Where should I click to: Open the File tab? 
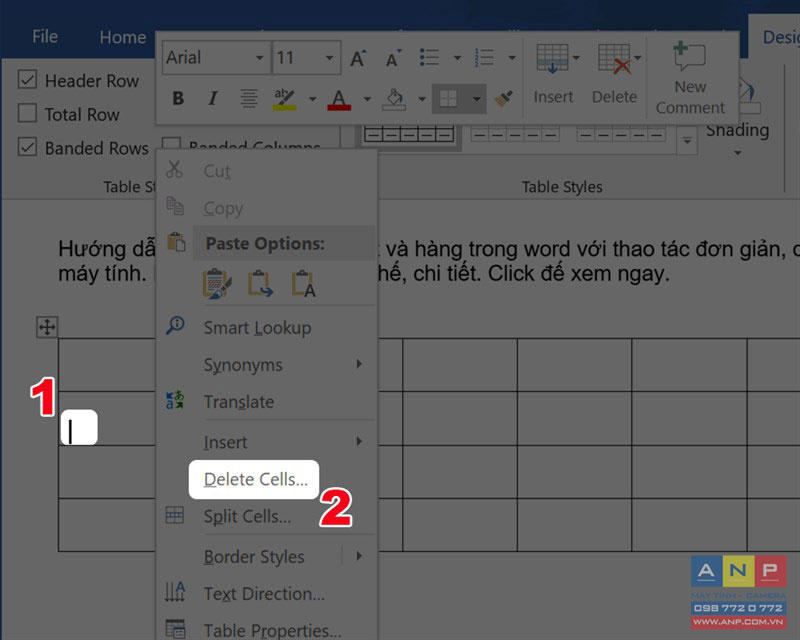coord(45,37)
